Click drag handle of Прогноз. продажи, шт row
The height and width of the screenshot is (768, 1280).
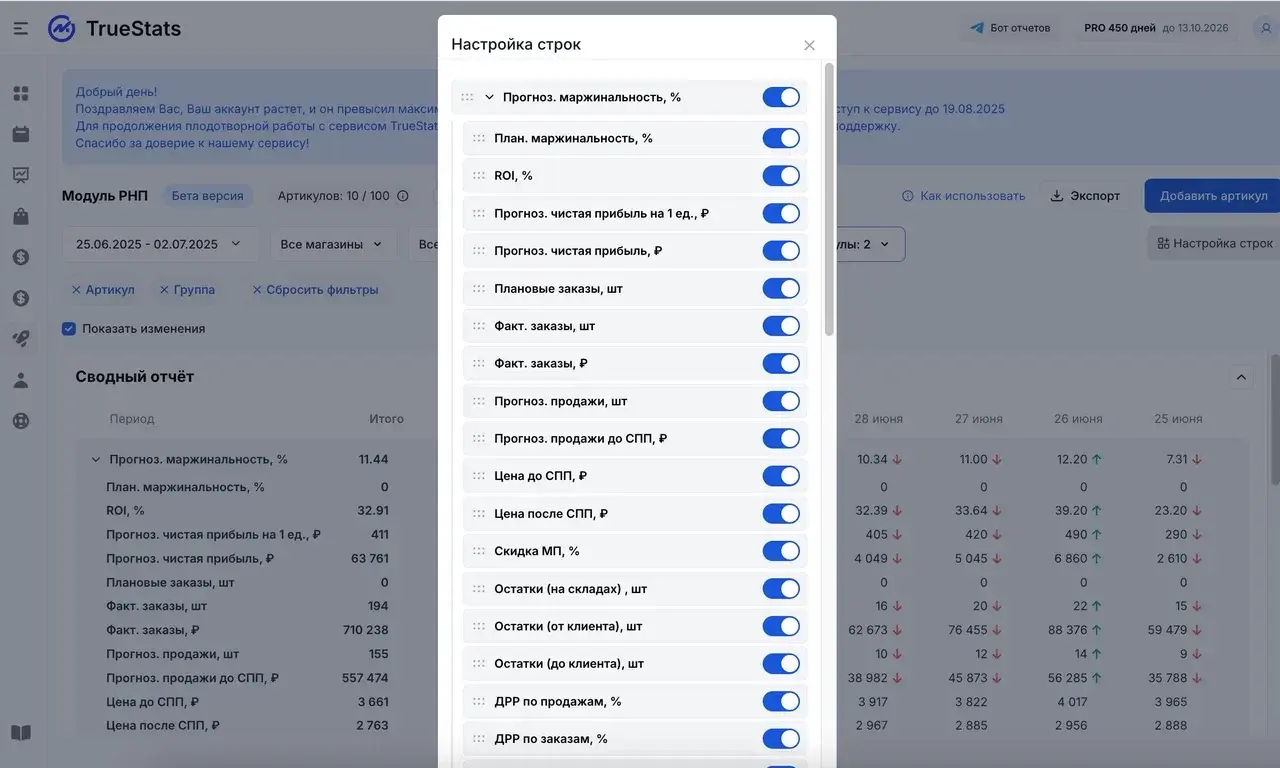(x=479, y=401)
